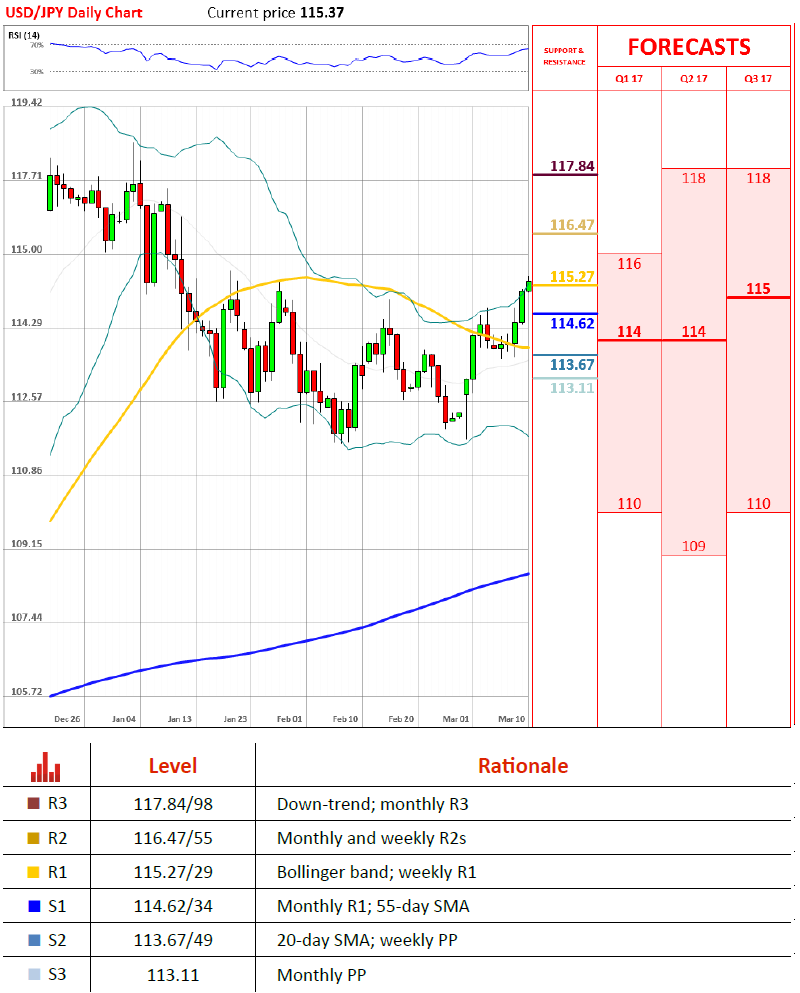Click the 115.00 price axis label
800x993 pixels.
click(x=27, y=250)
